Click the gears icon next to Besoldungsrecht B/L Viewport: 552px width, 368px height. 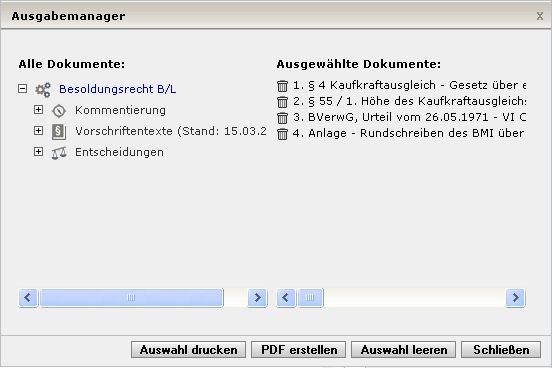coord(43,90)
